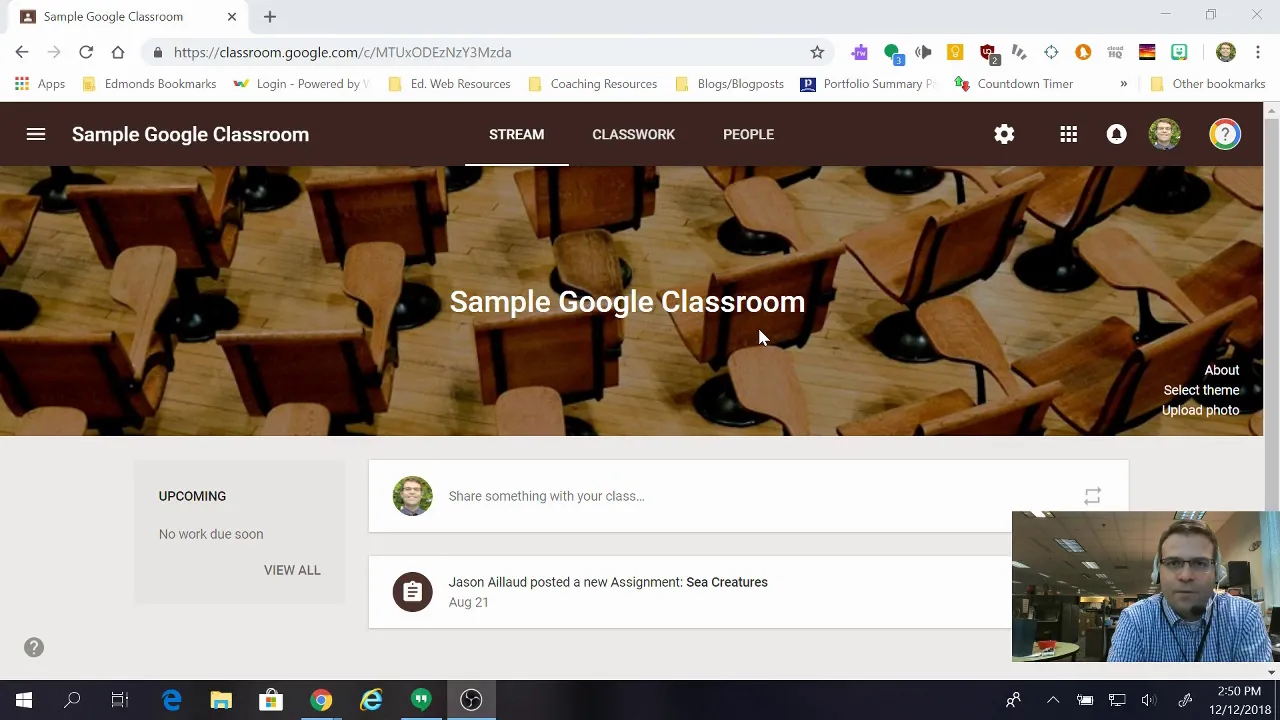
Task: Open the main hamburger menu
Action: click(36, 134)
